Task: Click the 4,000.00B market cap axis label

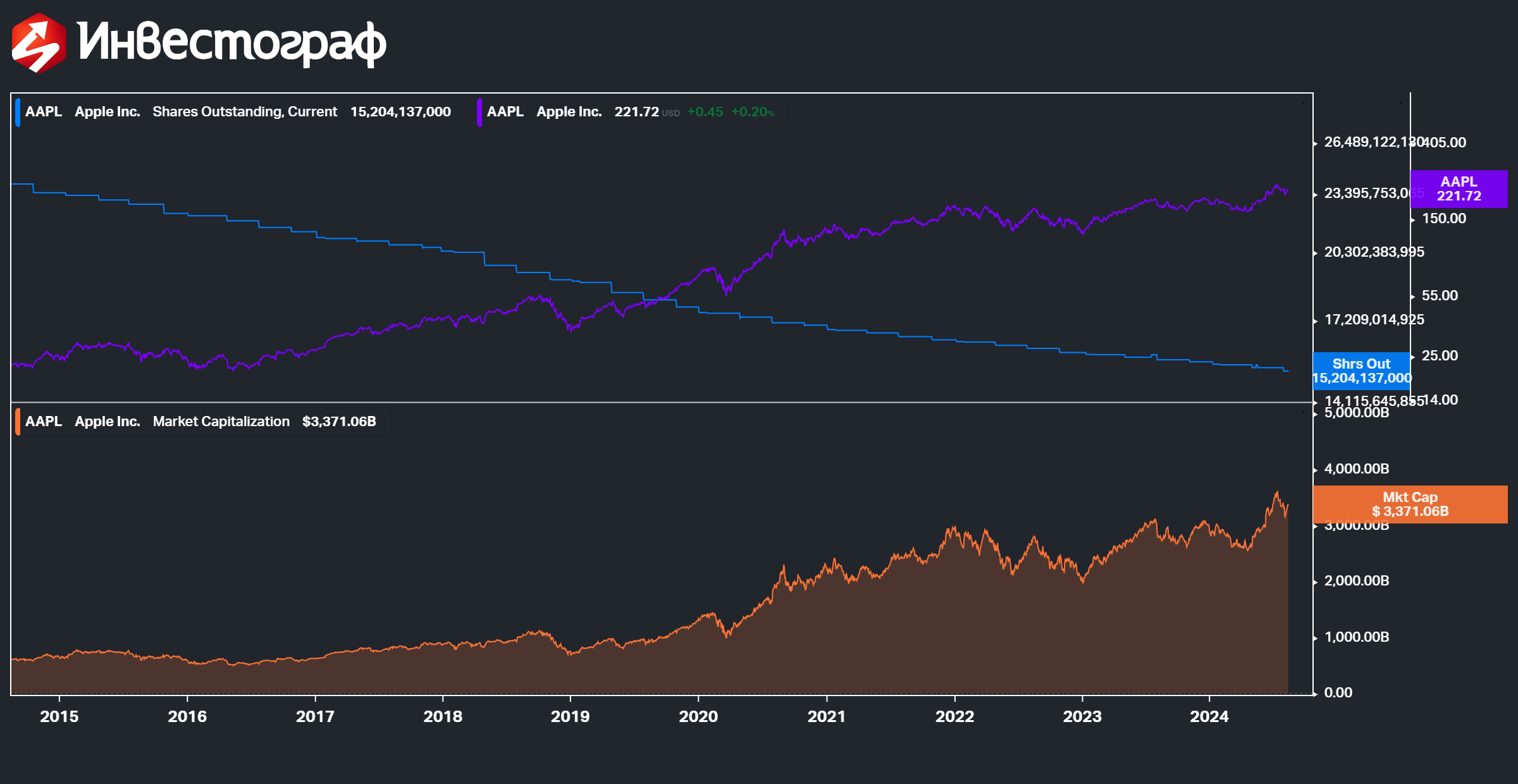Action: coord(1357,469)
